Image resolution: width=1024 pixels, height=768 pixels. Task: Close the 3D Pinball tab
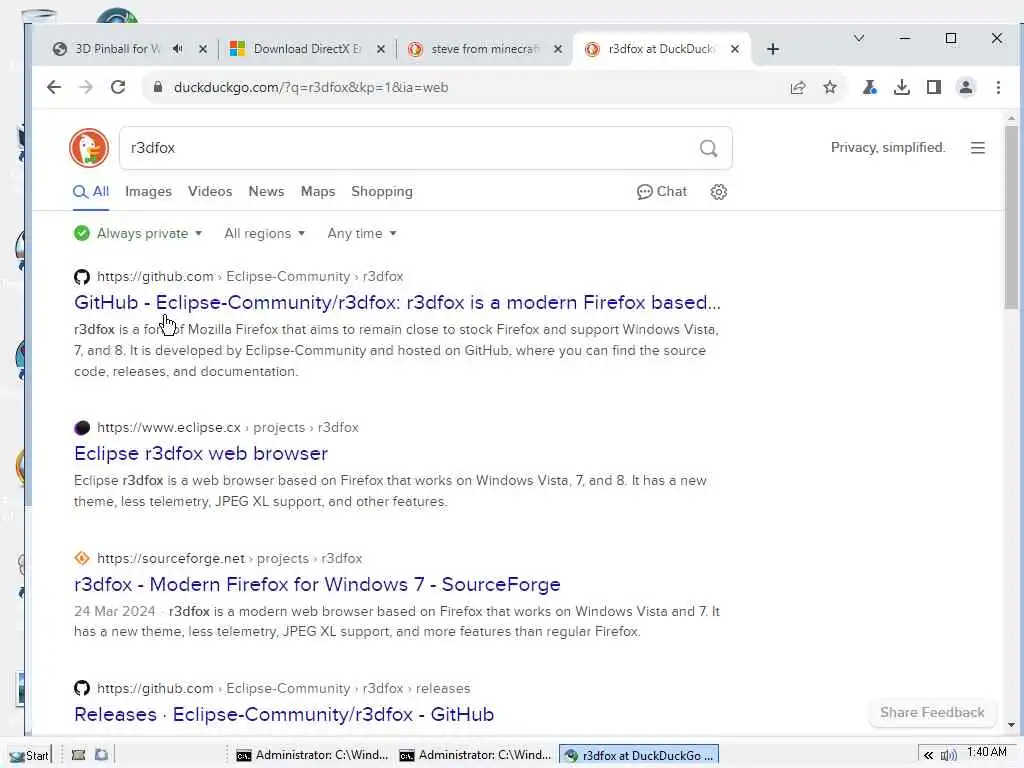pos(203,49)
